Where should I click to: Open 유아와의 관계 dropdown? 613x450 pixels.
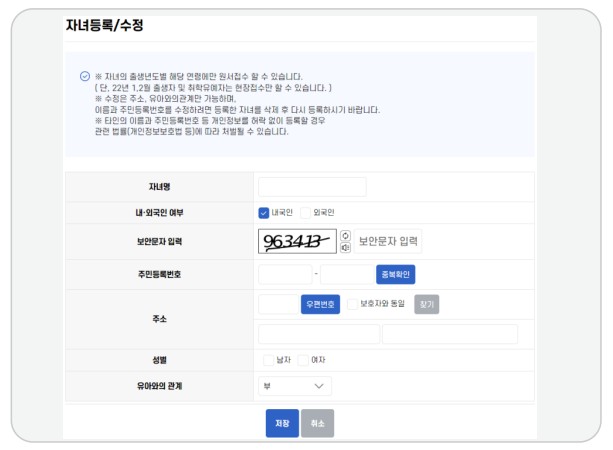[295, 386]
